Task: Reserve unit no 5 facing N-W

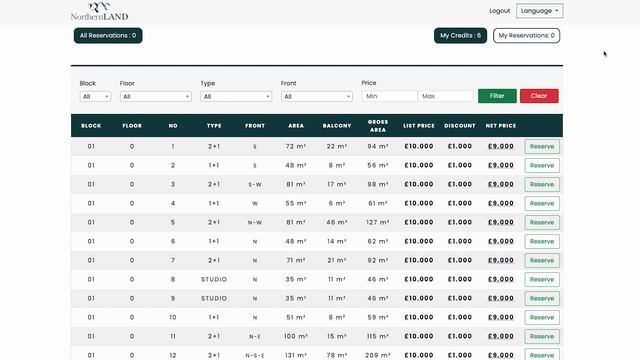Action: 542,222
